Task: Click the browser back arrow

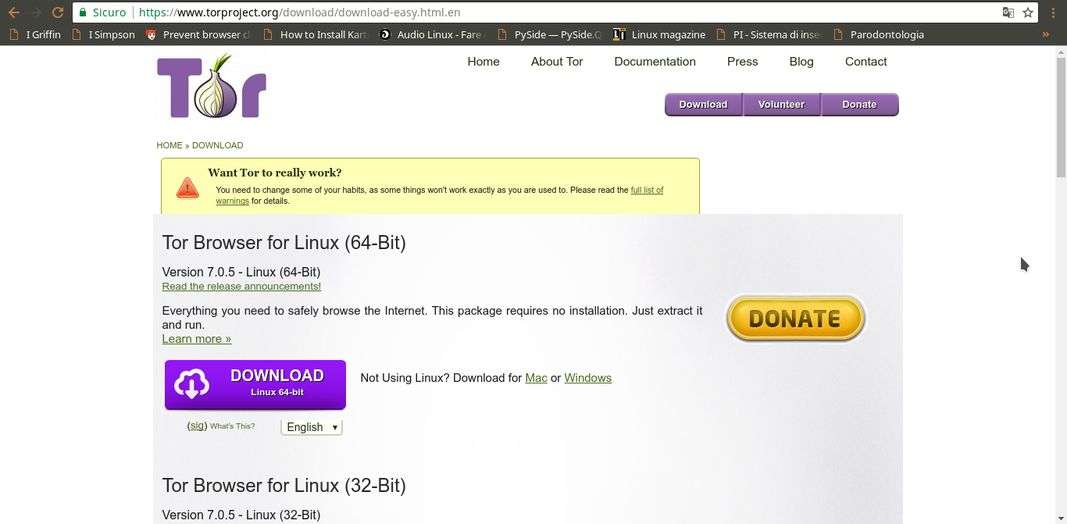Action: [x=14, y=12]
